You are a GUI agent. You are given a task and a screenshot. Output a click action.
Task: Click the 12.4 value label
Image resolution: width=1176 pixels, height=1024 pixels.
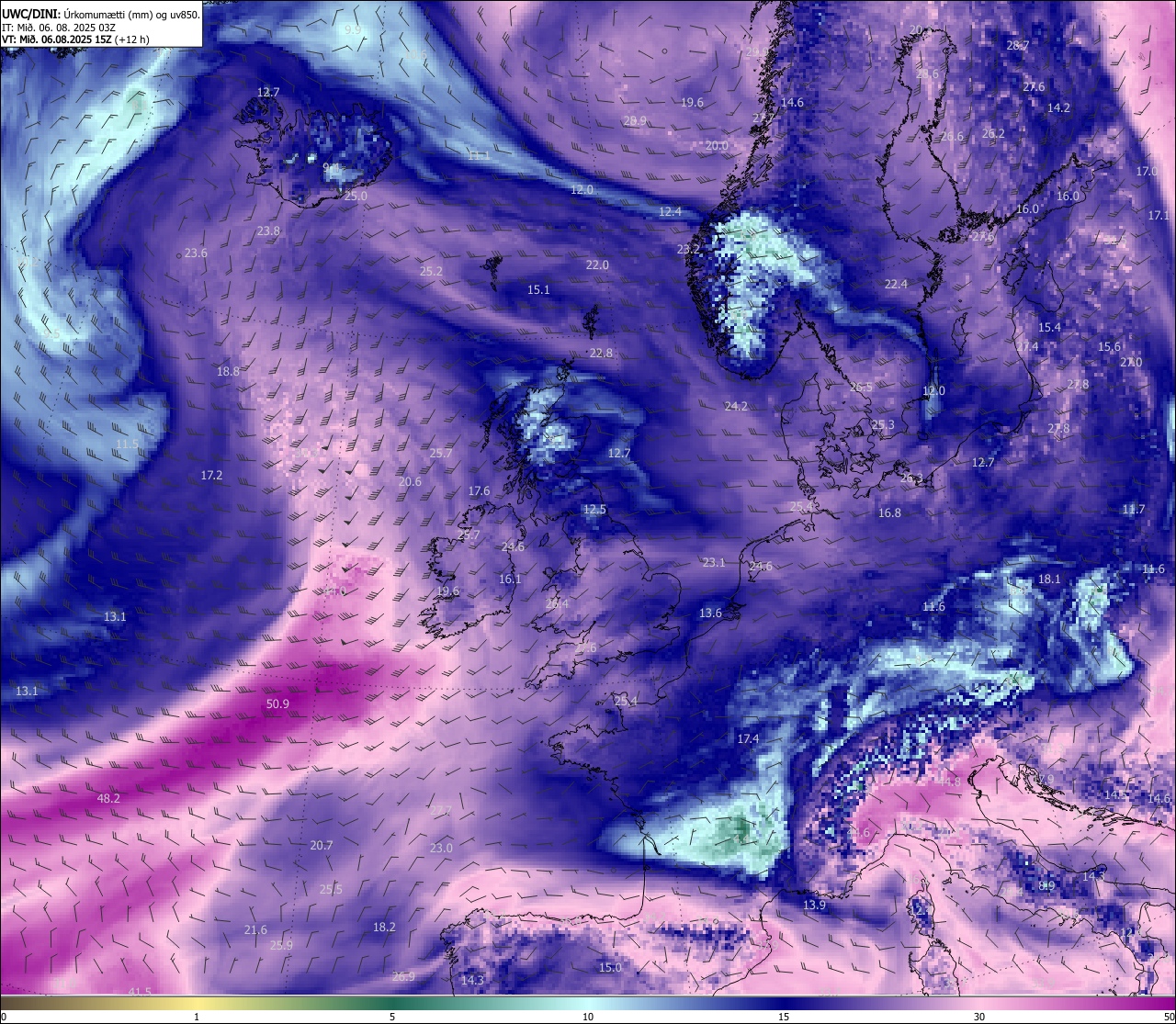point(671,211)
